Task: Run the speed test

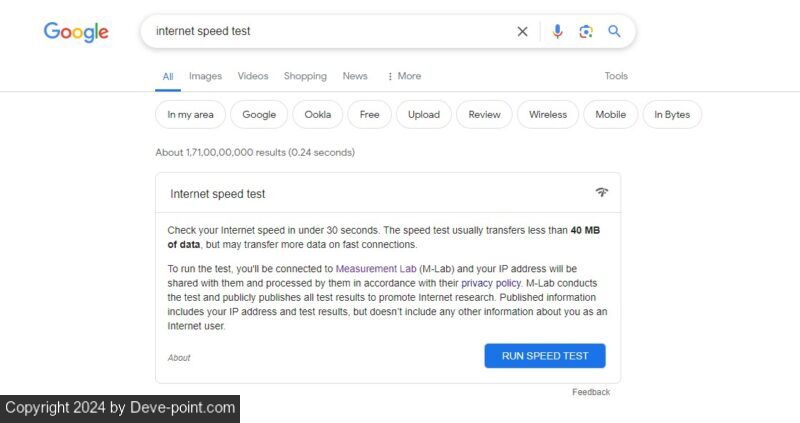Action: pos(545,356)
